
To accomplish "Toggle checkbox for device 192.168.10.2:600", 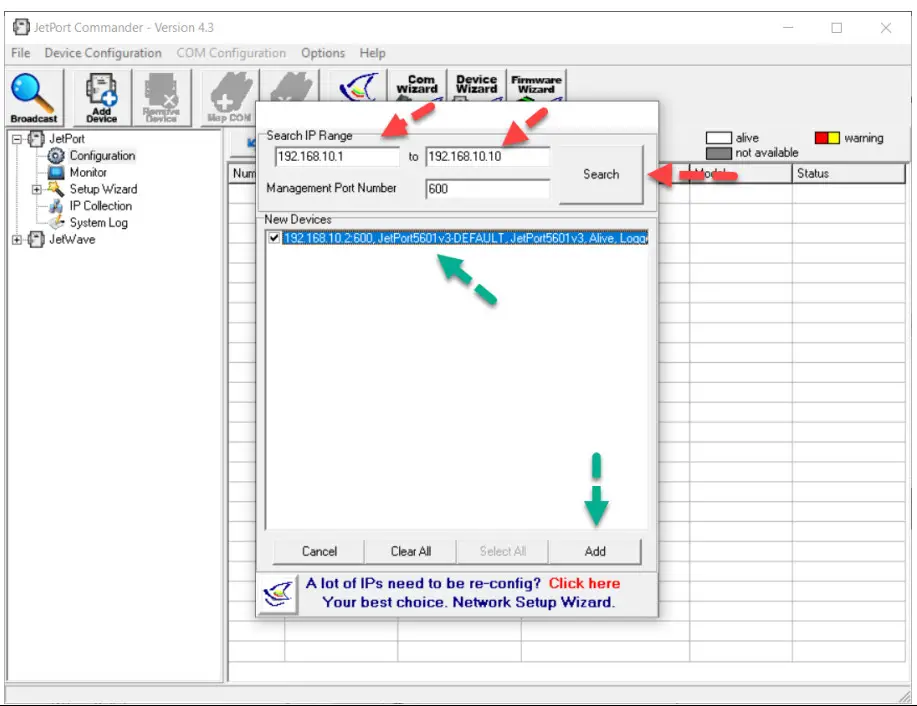I will click(x=274, y=237).
